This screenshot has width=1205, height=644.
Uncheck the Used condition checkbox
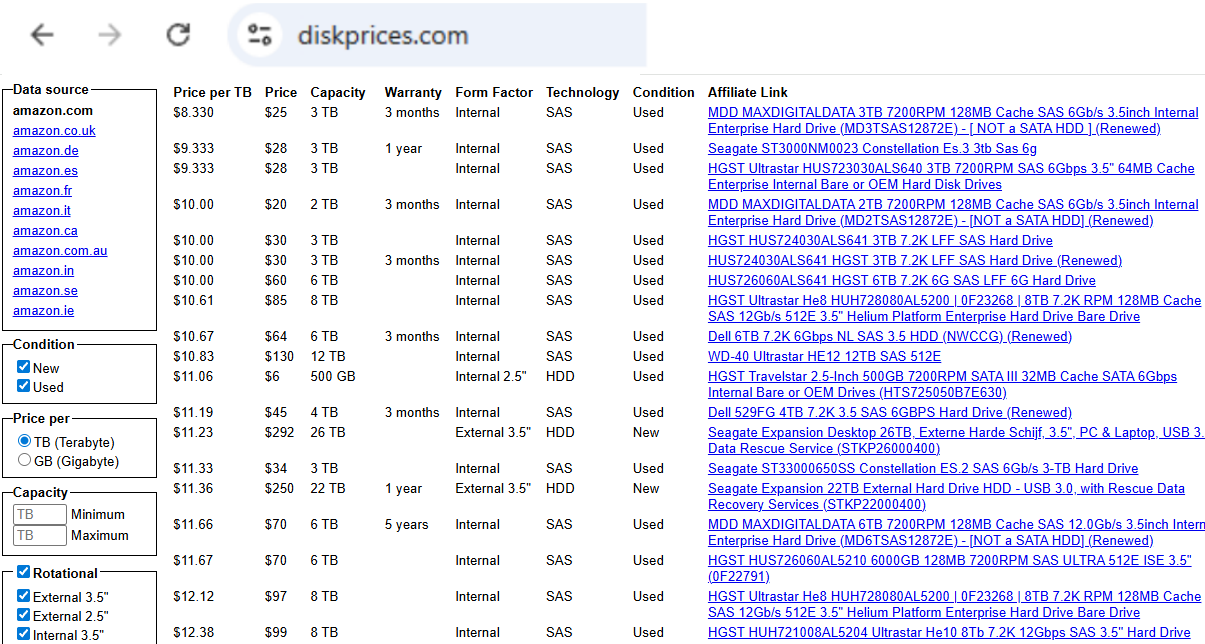coord(23,386)
